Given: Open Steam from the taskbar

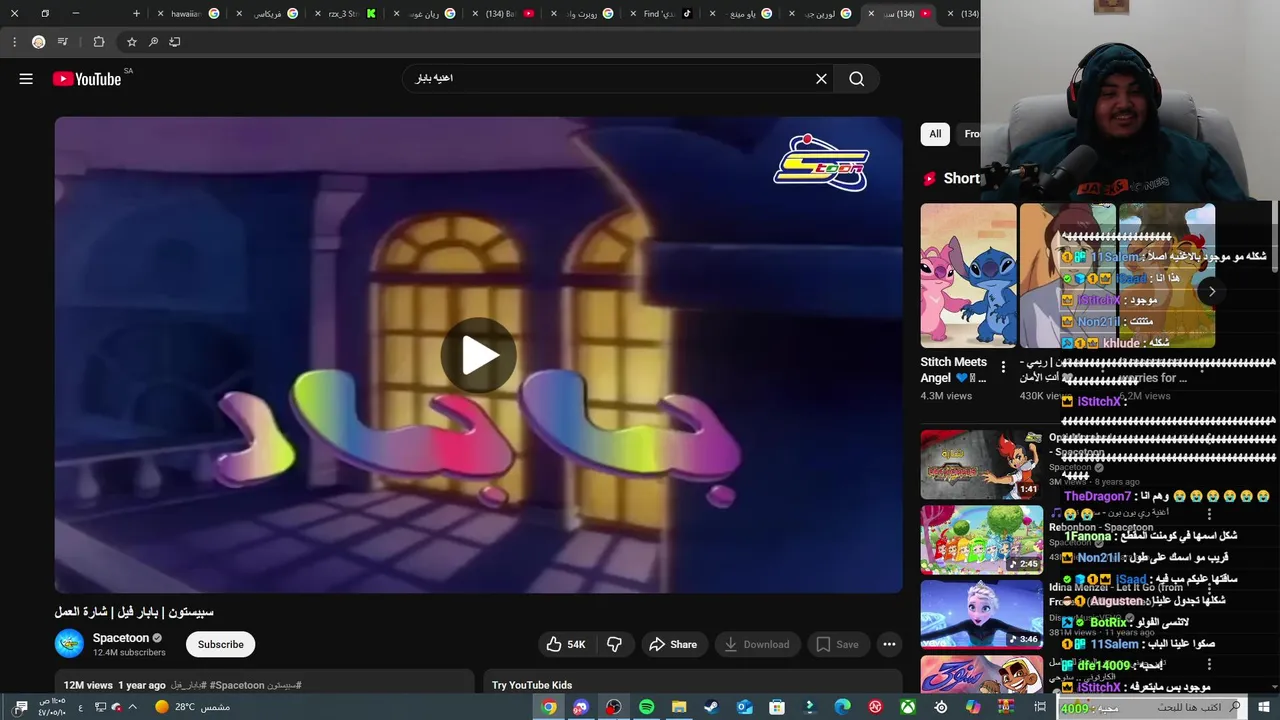Looking at the screenshot, I should coord(711,707).
